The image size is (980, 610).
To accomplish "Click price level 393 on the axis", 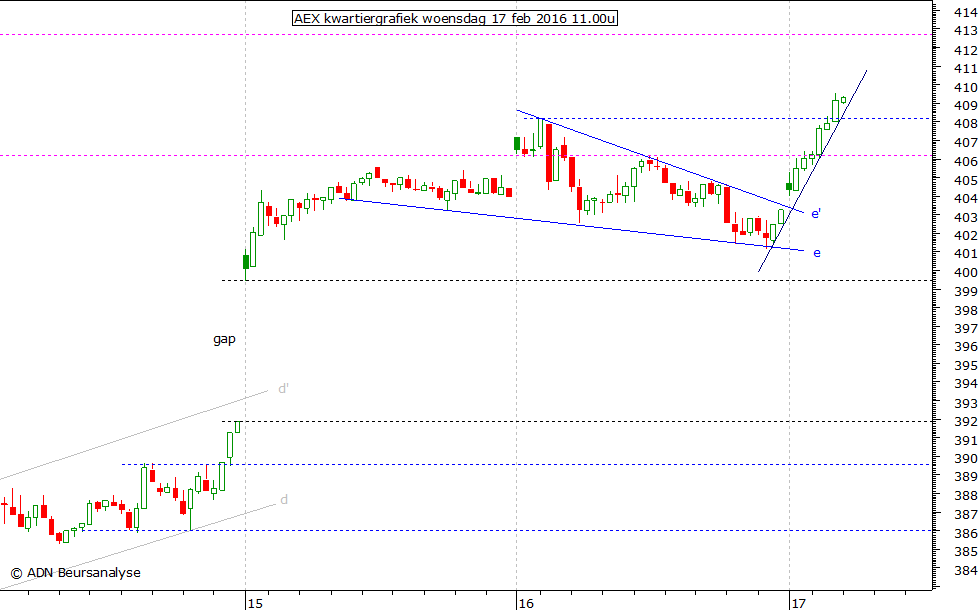I will [966, 403].
